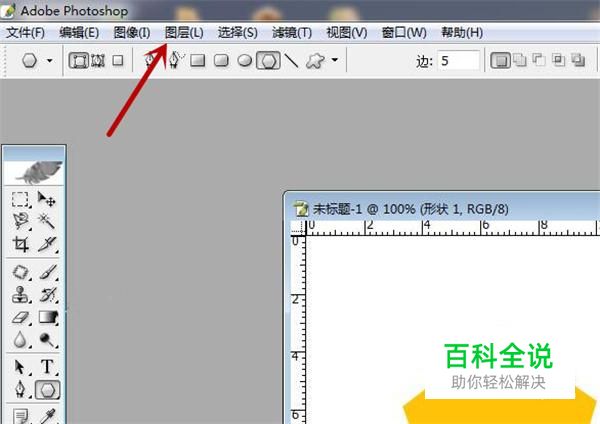Select the Healing Brush tool
This screenshot has width=600, height=424.
20,272
